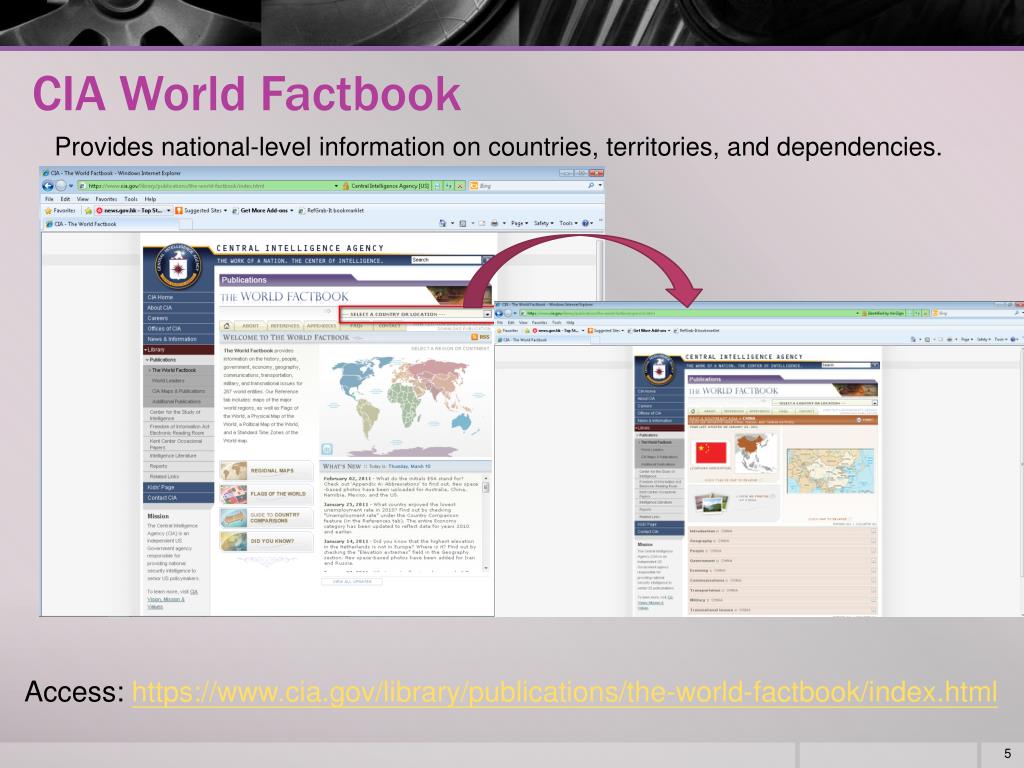Open Offices of CIA in sidebar
1024x768 pixels.
click(178, 328)
